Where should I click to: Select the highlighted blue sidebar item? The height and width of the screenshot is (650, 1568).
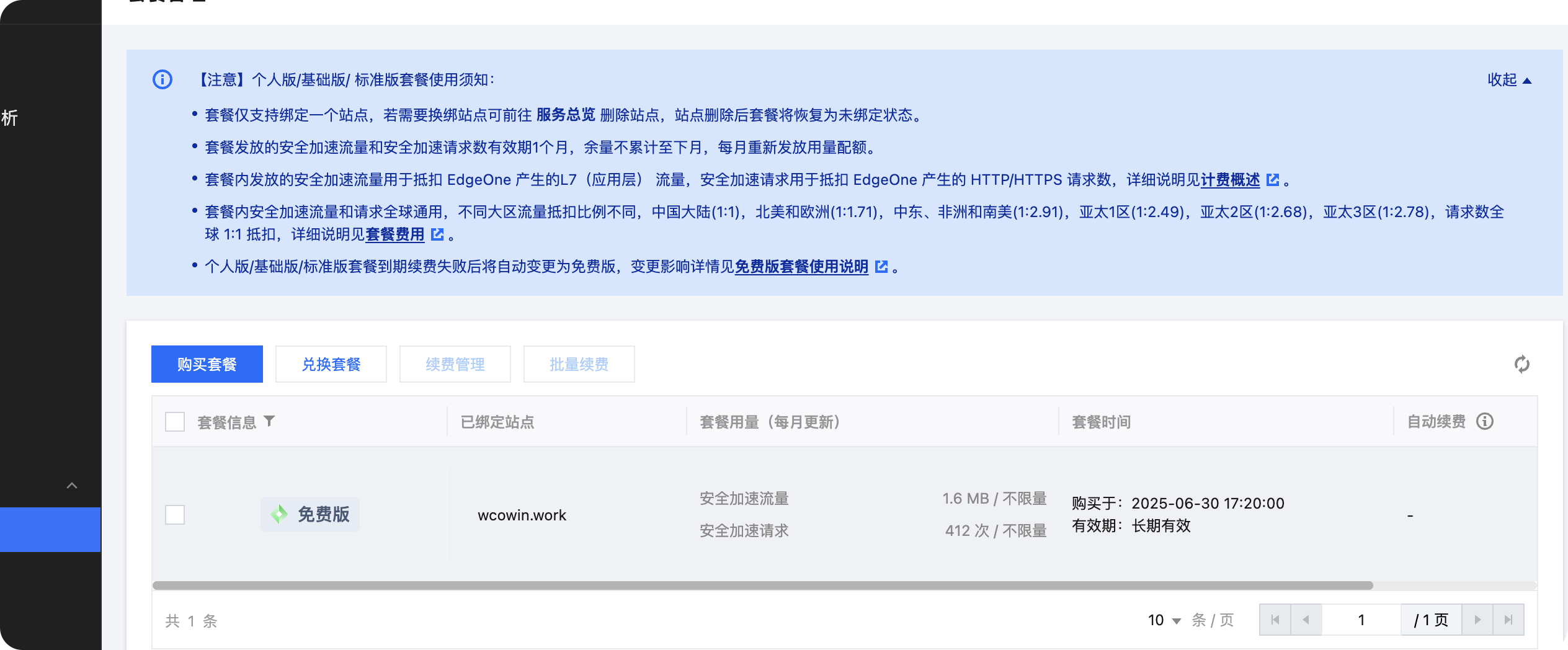[x=50, y=530]
